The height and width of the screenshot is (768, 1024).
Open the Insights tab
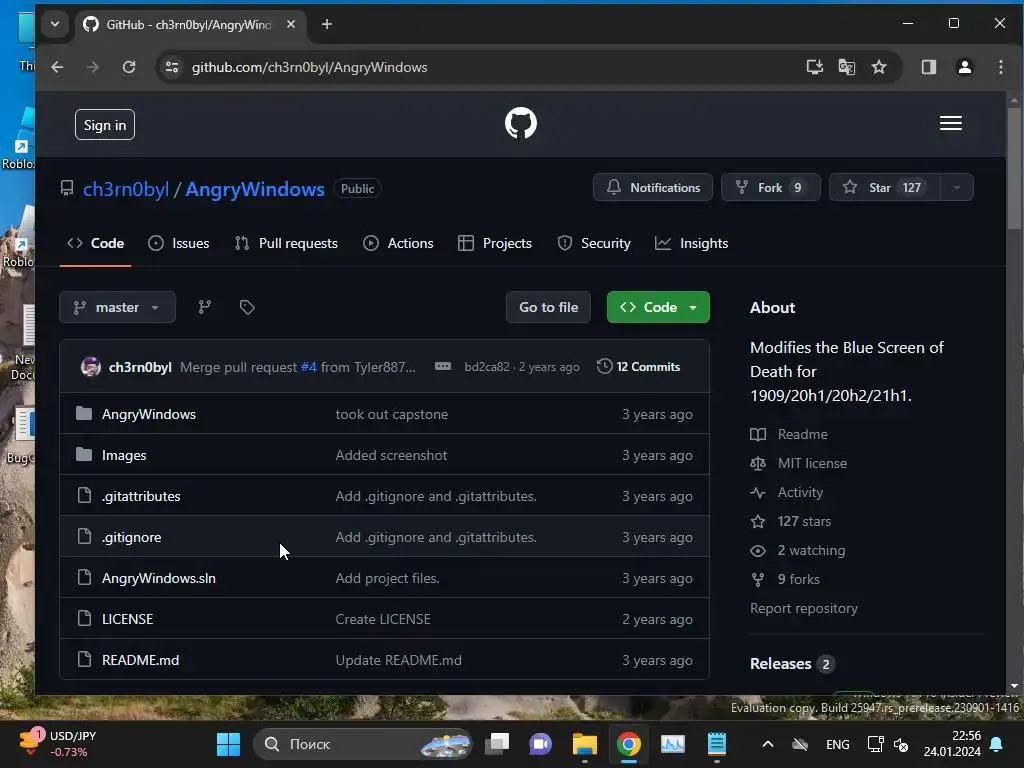coord(692,243)
